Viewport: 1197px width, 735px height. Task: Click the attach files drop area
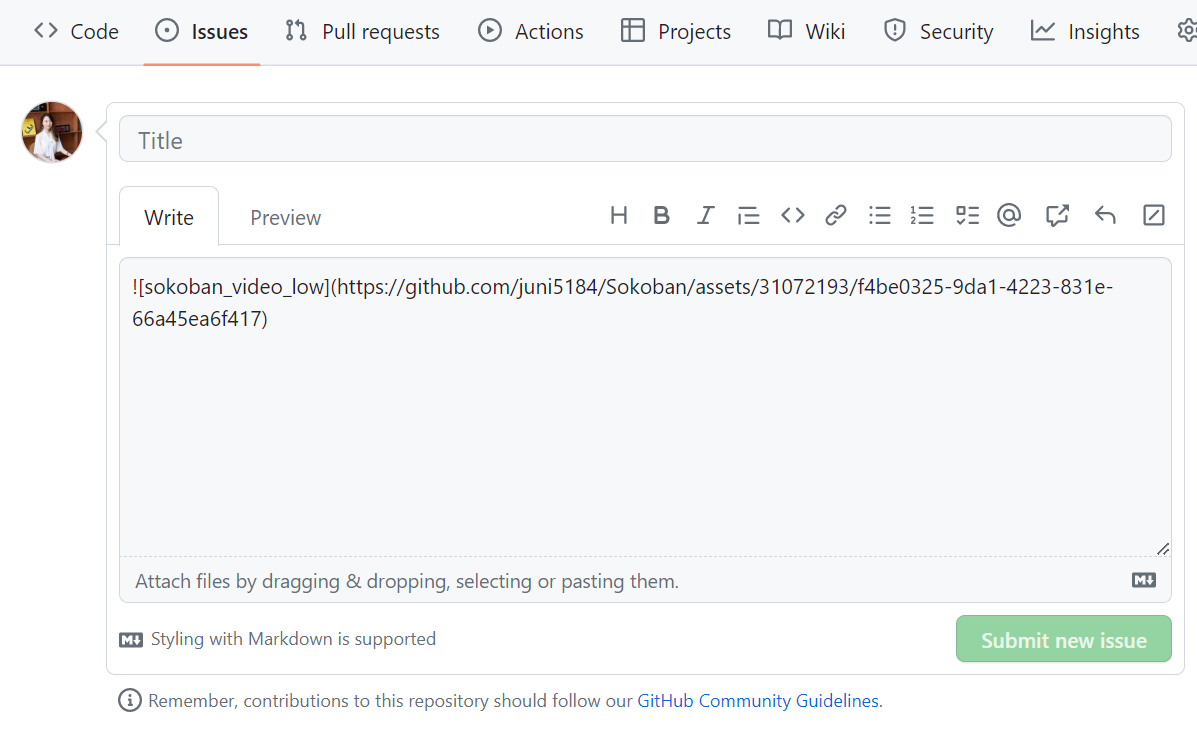click(645, 580)
